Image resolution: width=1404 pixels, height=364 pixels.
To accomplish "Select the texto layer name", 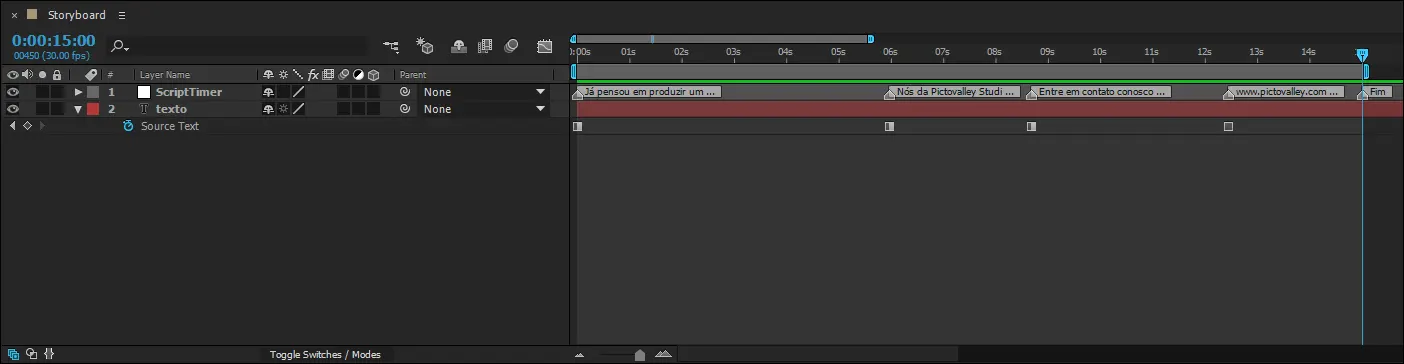I will coord(171,109).
